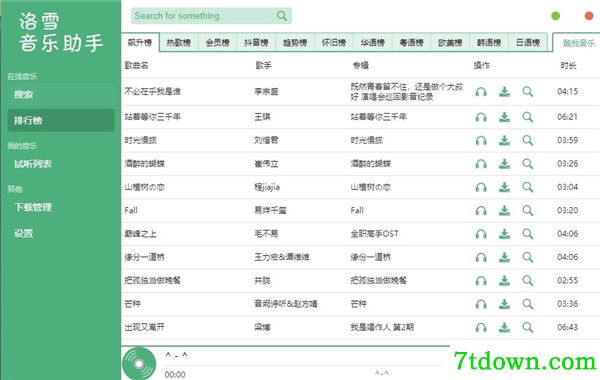Viewport: 600px width, 380px height.
Task: Play 时光慢旅 using headphone icon
Action: [481, 140]
